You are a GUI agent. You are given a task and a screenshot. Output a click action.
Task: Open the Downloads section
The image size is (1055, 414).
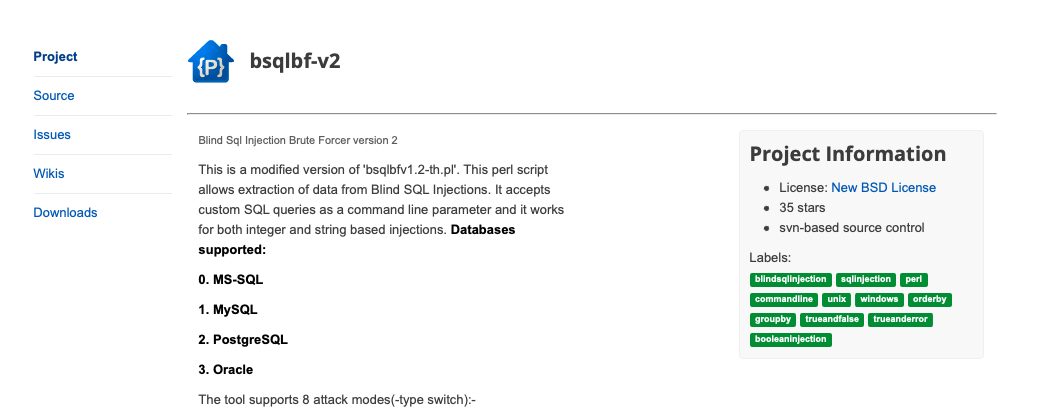65,213
